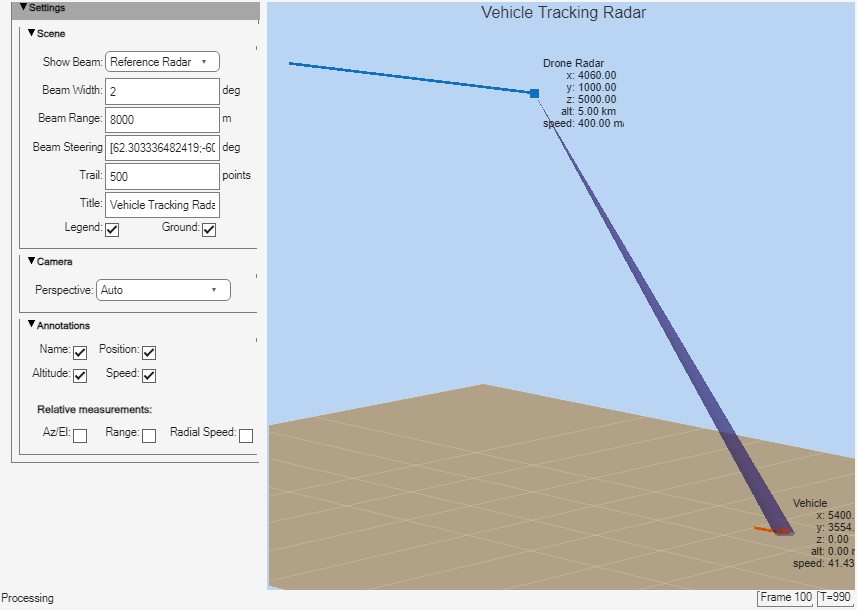This screenshot has width=857, height=610.
Task: Click the Trail points input field
Action: (162, 177)
